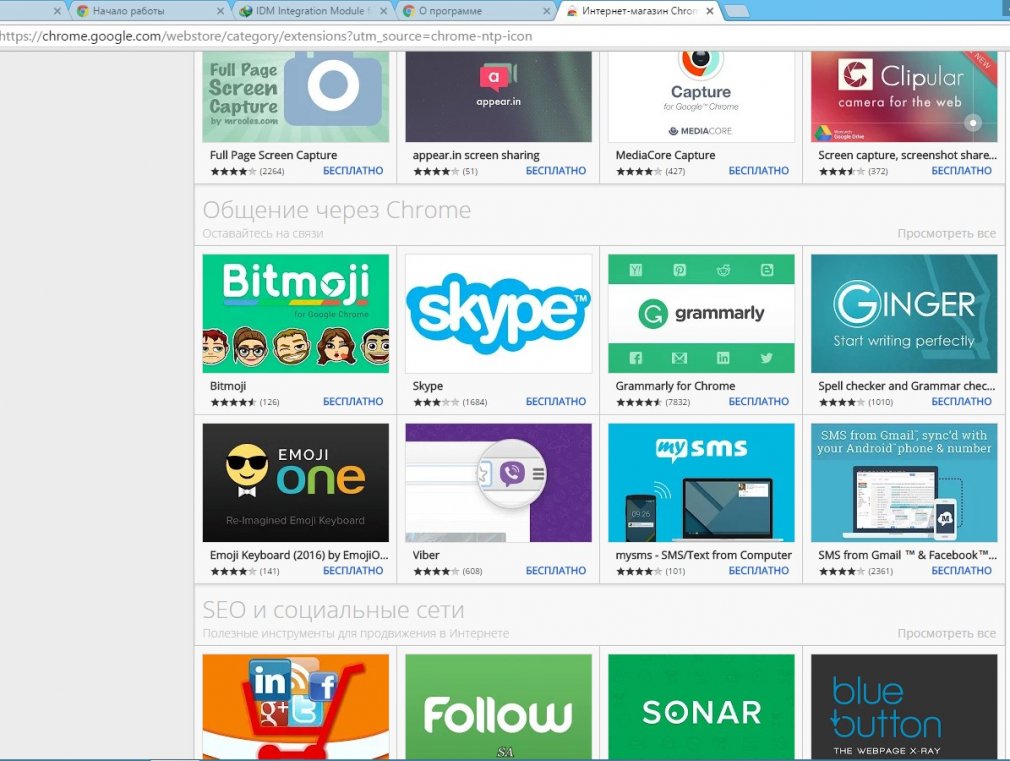Click the Emoji Keyboard (2016) by EmojiOne title
Screen dimensions: 1010x761
coord(299,555)
